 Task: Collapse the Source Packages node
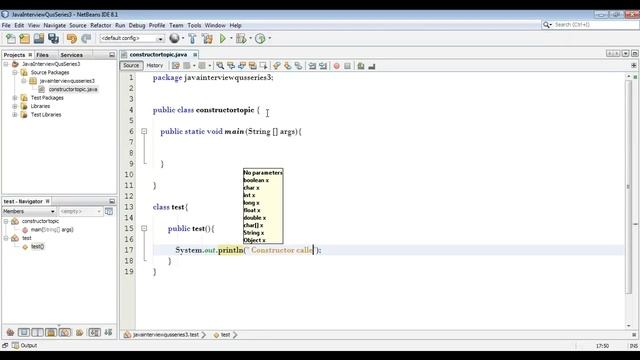(x=15, y=72)
